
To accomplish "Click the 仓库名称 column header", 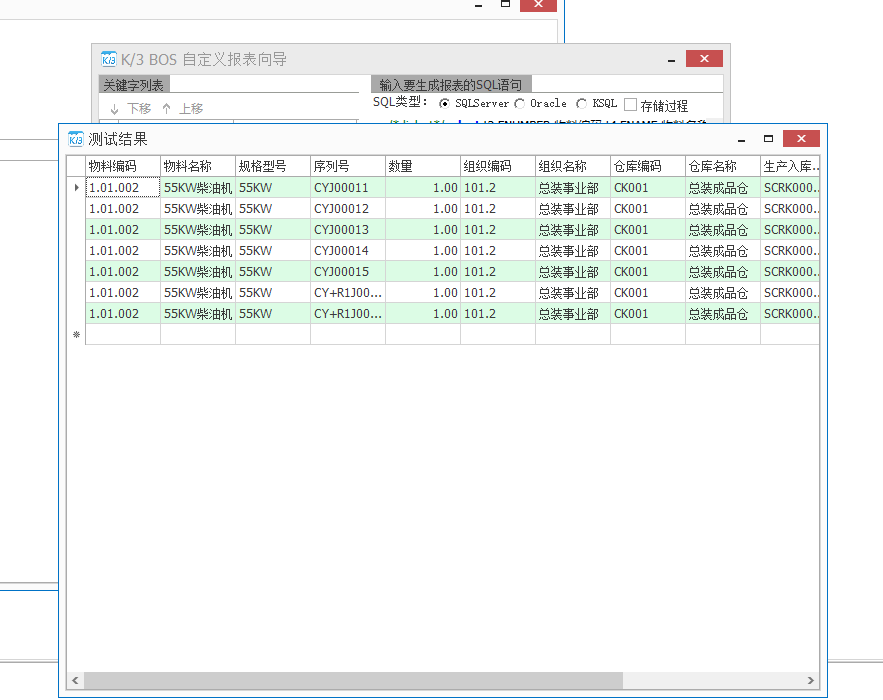I will pos(722,166).
